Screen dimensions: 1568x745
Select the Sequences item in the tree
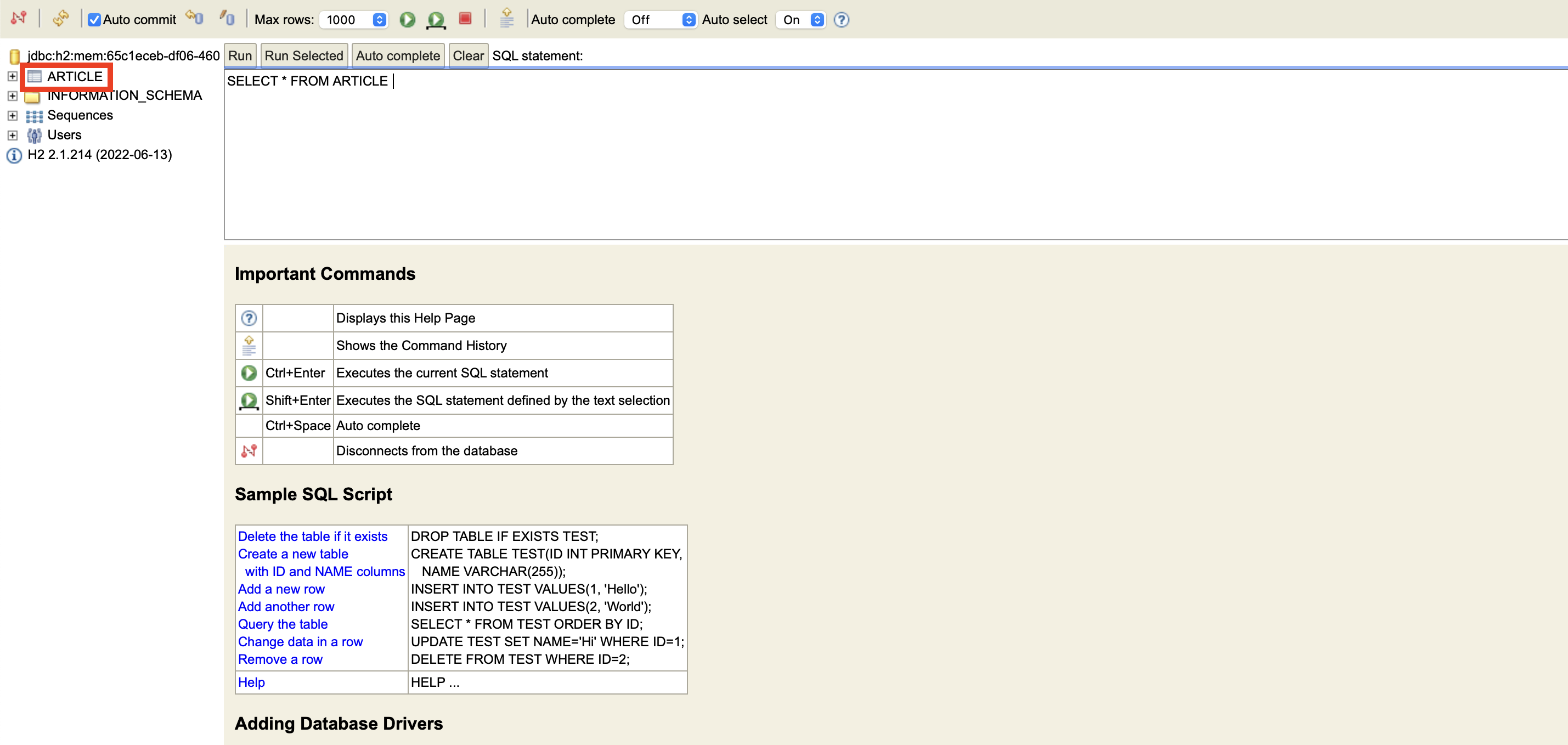[x=80, y=115]
